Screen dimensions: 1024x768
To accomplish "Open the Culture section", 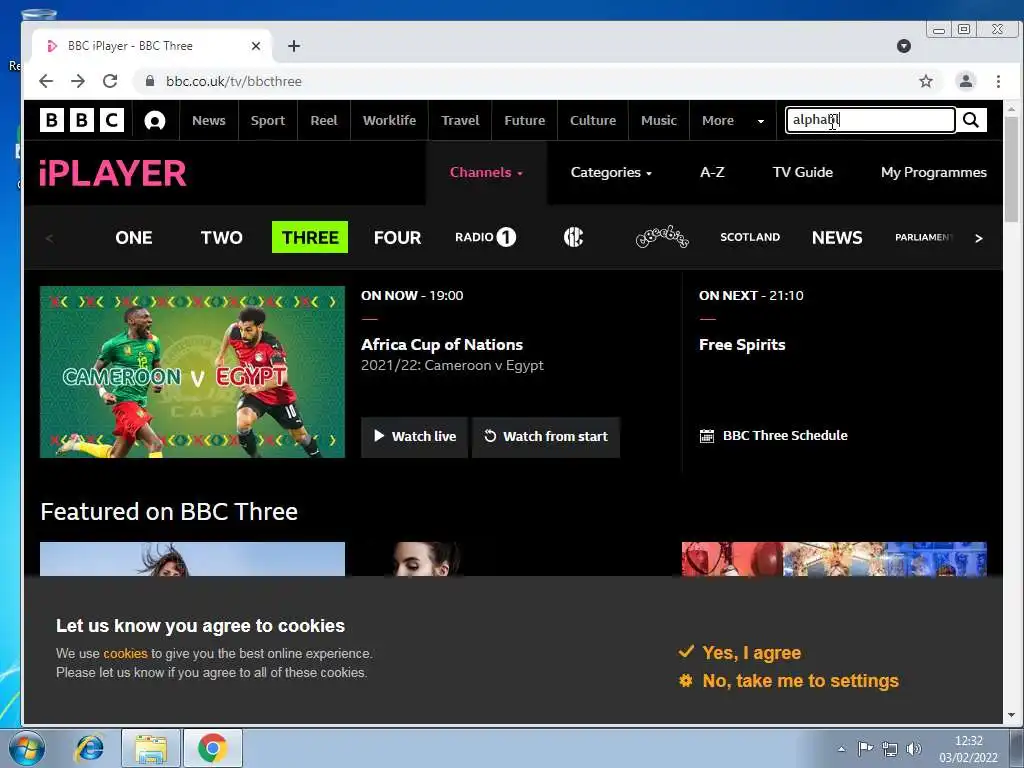I will coord(593,120).
